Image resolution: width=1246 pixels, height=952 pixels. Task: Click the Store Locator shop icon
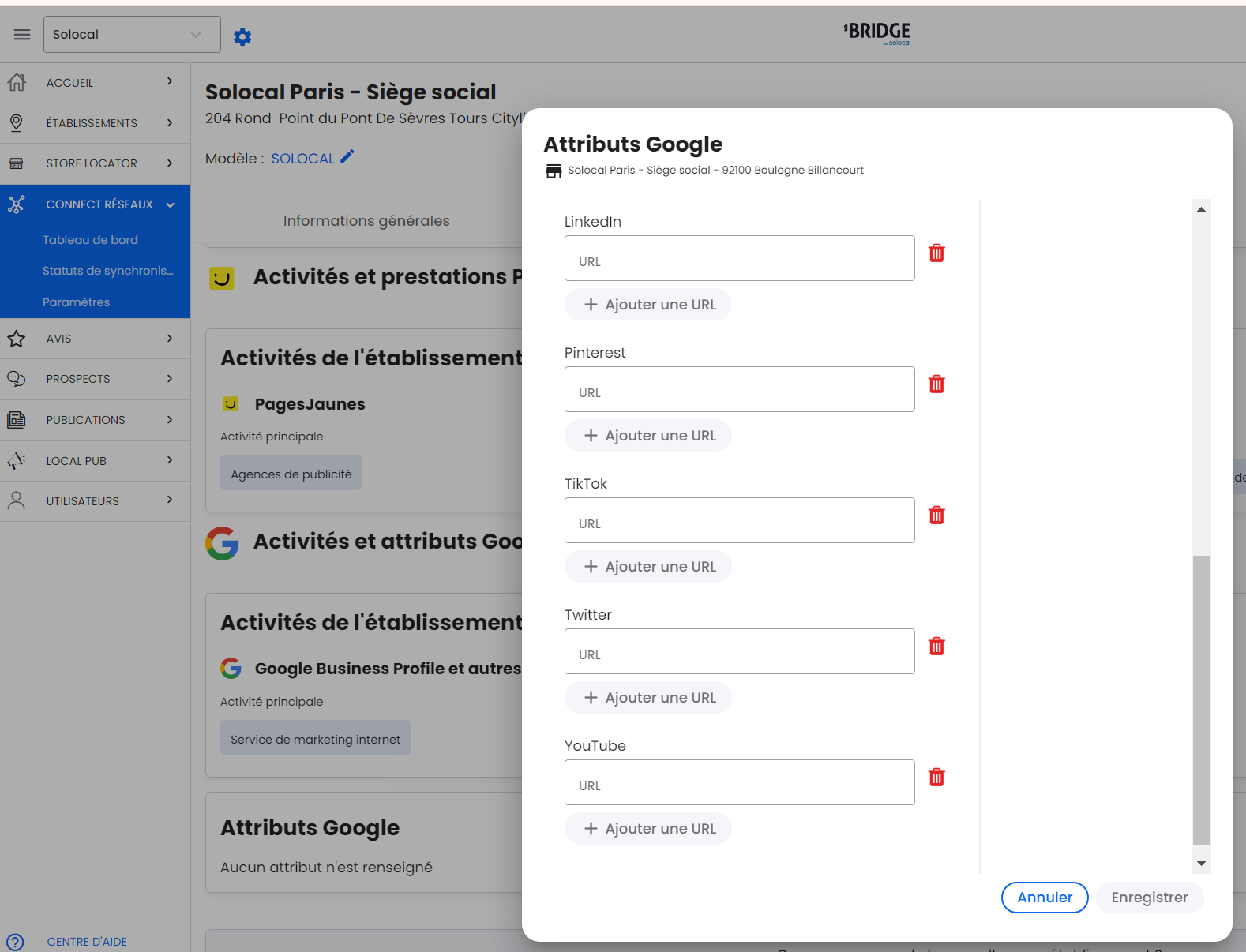click(x=16, y=163)
